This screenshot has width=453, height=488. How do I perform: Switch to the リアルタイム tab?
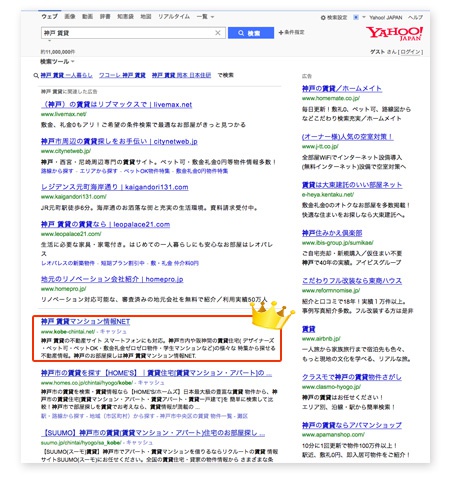(x=174, y=16)
